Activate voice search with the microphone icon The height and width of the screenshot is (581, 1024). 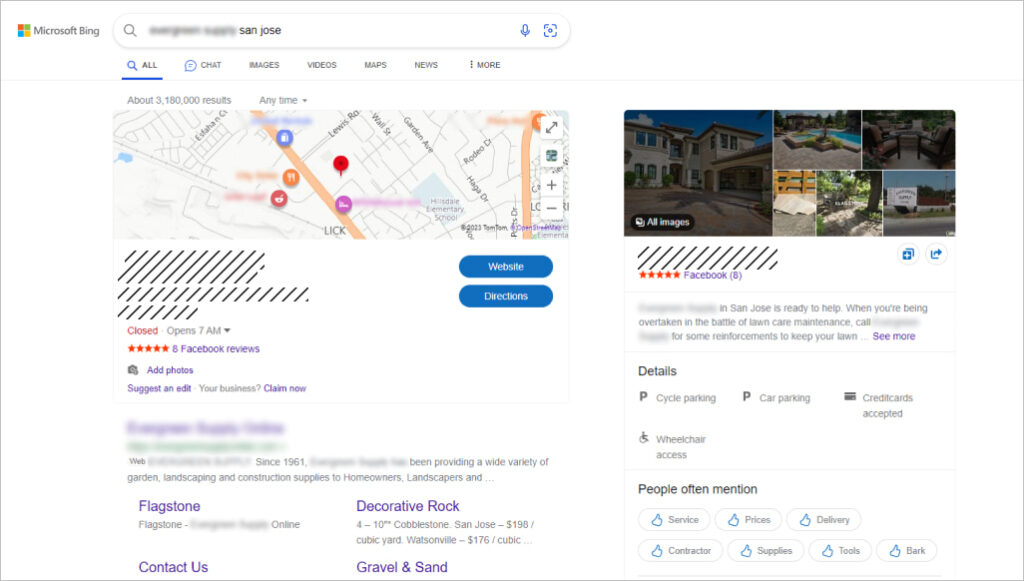524,31
